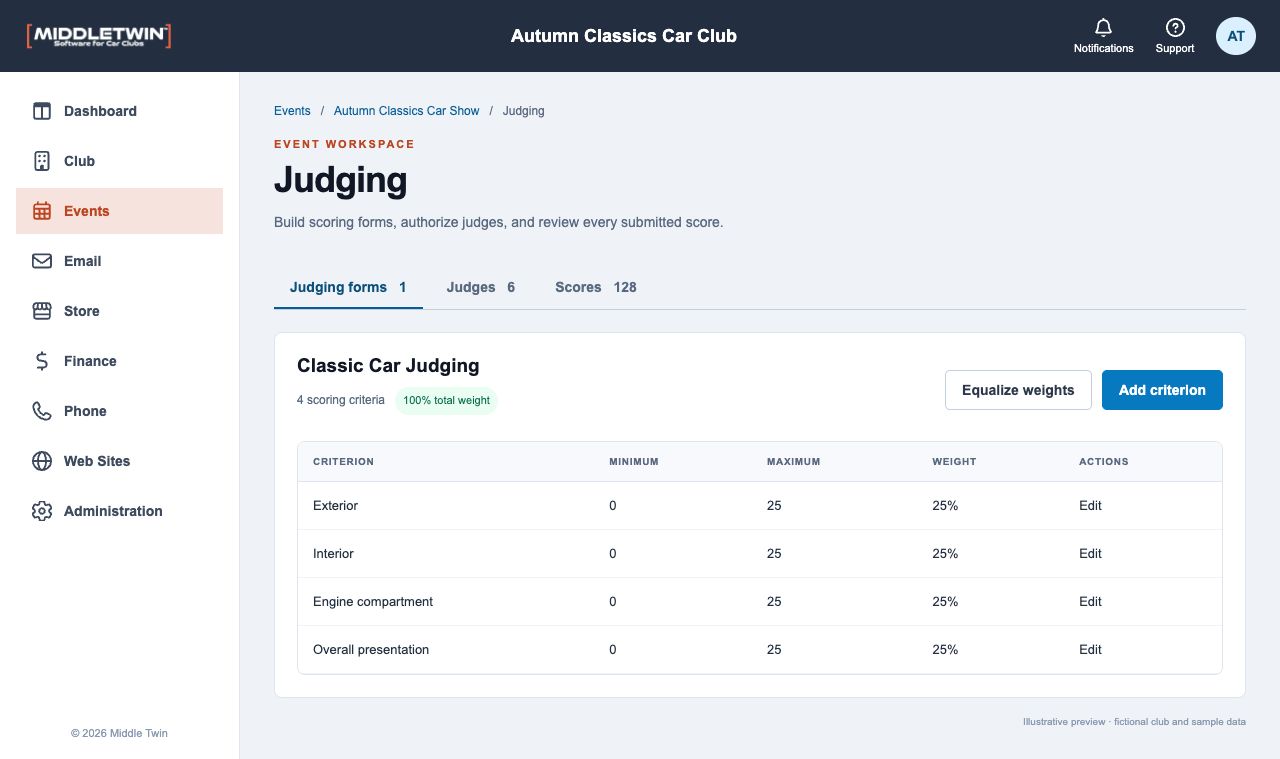Click the Events calendar icon
The image size is (1280, 759).
pos(42,211)
